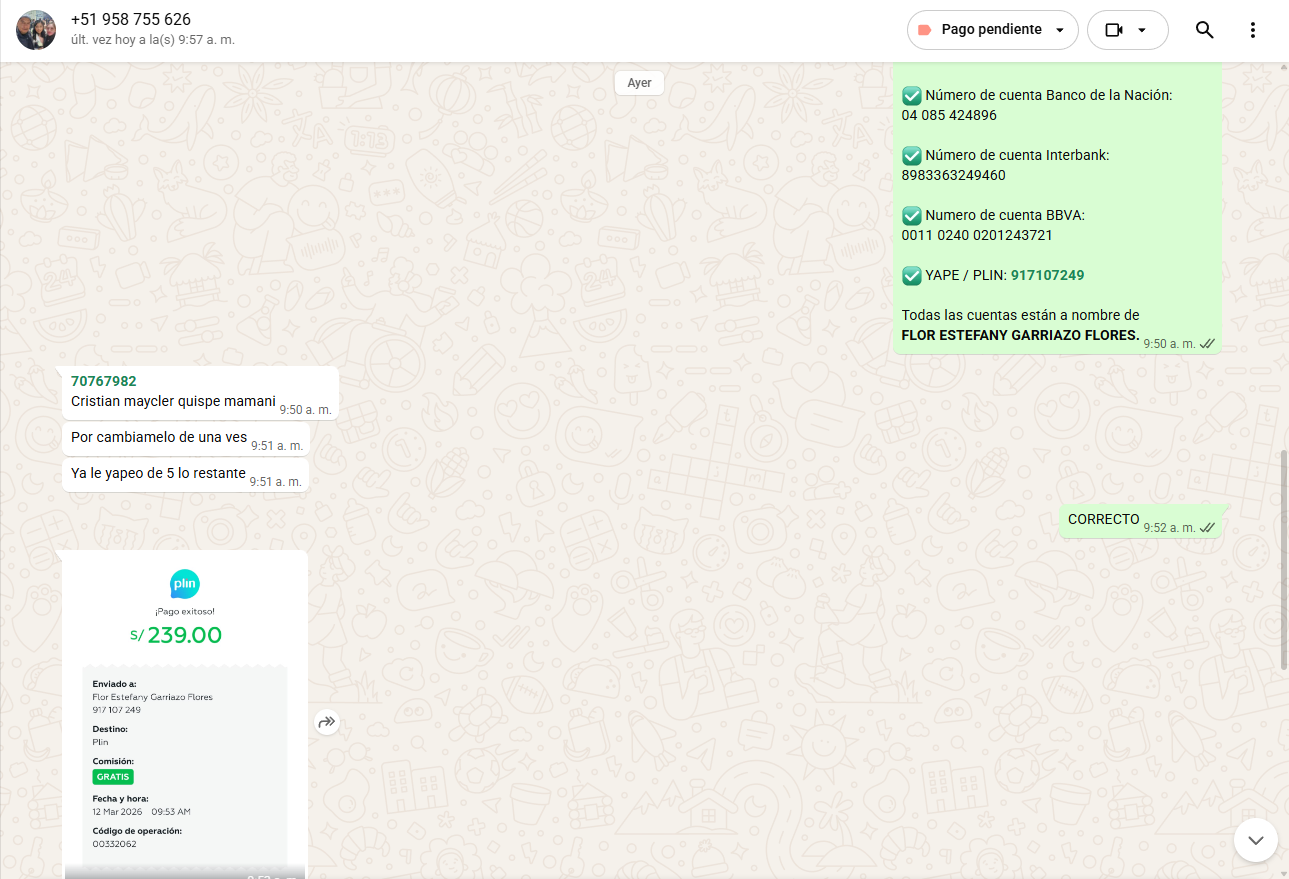Viewport: 1289px width, 879px height.
Task: Click the search icon in chat header
Action: [1204, 30]
